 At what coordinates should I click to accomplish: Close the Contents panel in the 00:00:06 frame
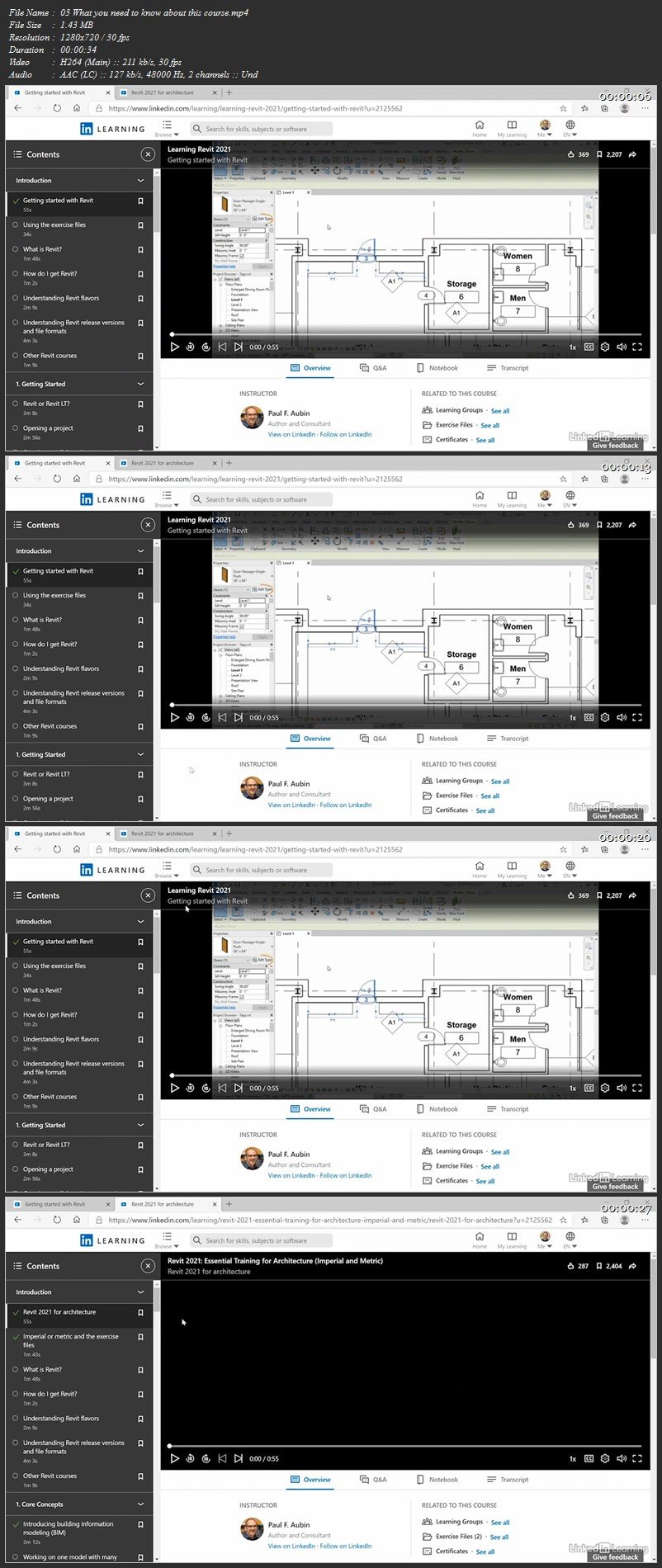[x=147, y=154]
